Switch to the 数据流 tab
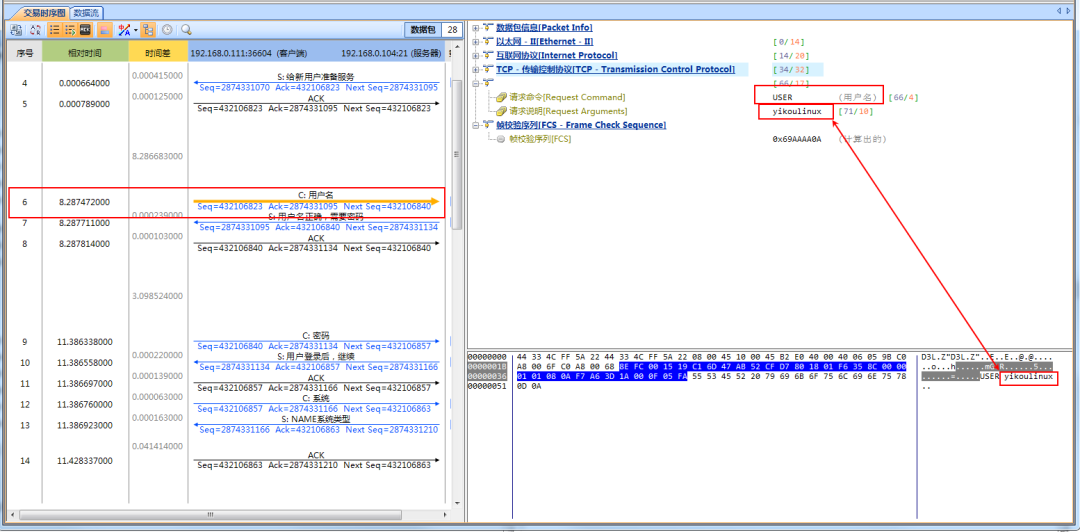This screenshot has width=1080, height=532. (x=86, y=12)
